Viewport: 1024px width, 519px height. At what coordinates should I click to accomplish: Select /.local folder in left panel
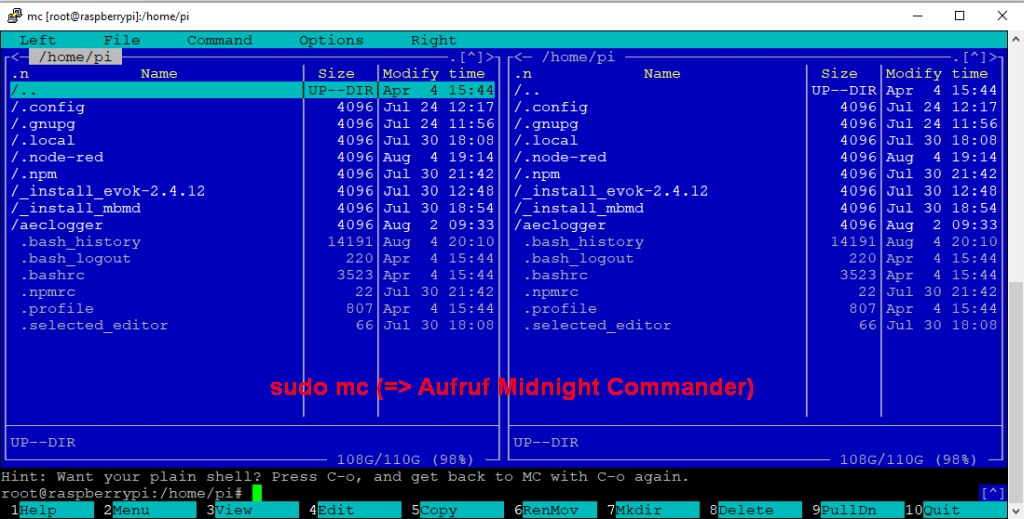253,140
